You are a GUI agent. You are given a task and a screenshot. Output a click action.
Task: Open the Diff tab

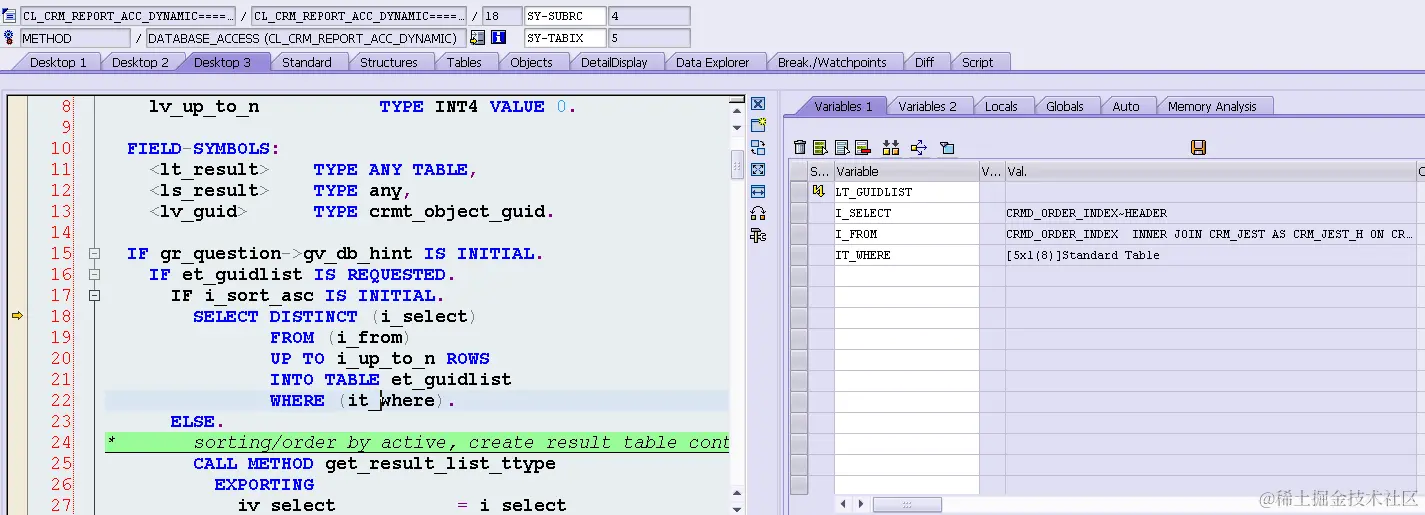pos(924,62)
